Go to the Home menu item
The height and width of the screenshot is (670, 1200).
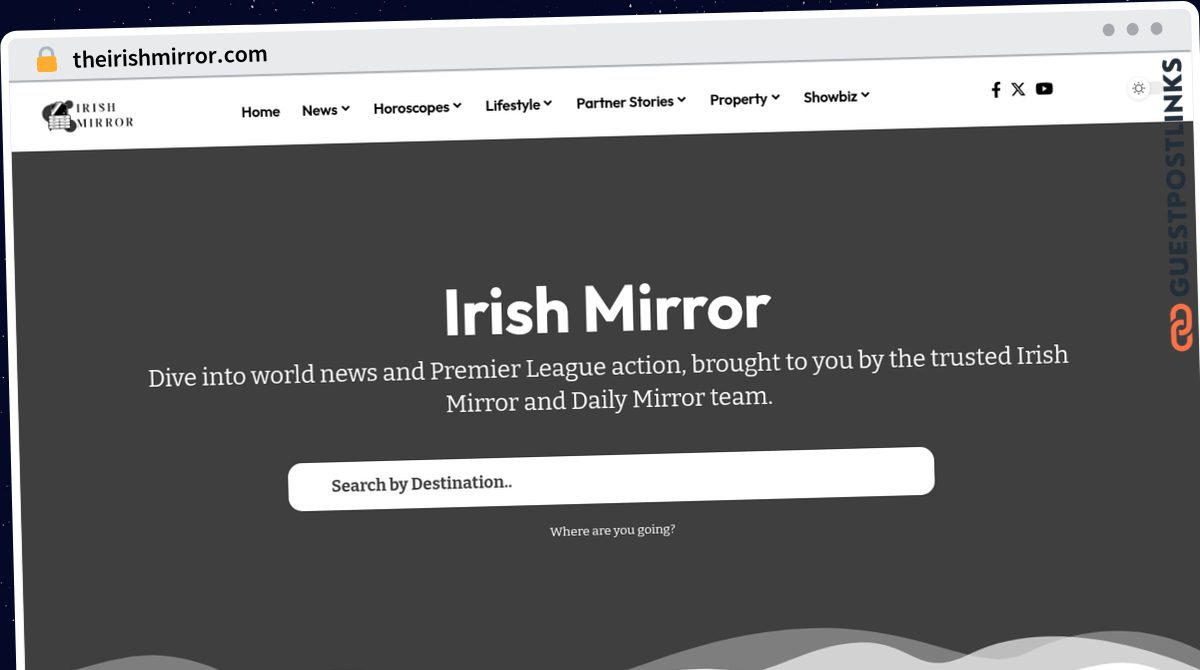point(260,111)
